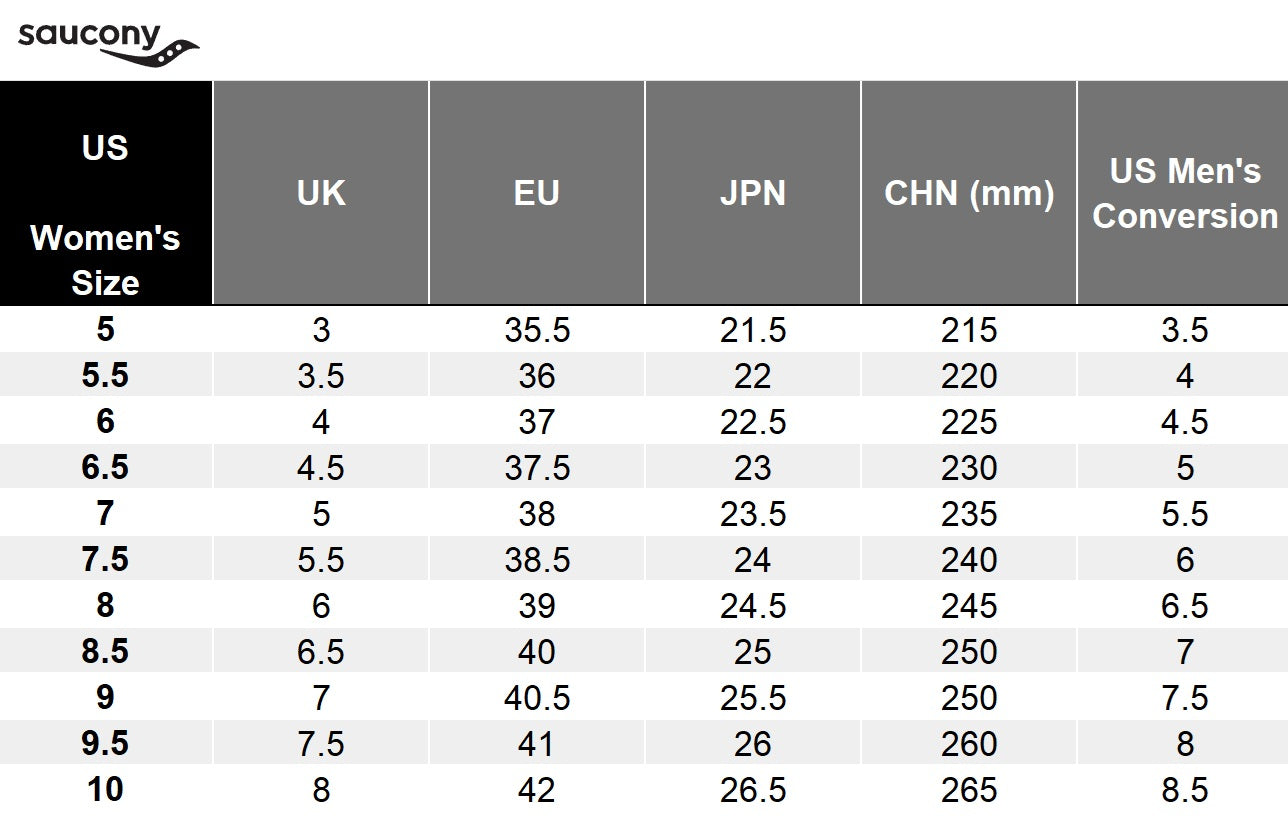This screenshot has height=816, width=1288.
Task: Select CHN value 215
Action: [969, 330]
